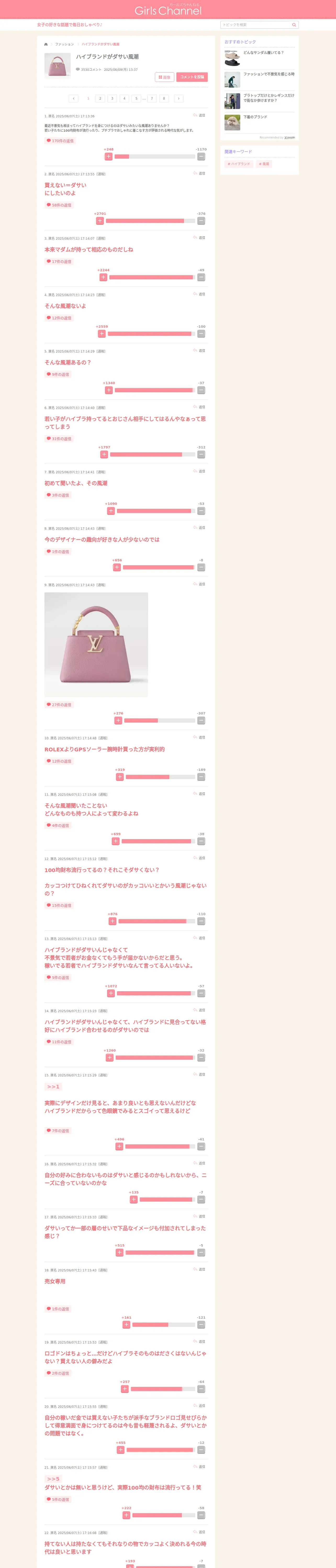Click the plus button on comment 6
336x1568 pixels.
pos(104,455)
